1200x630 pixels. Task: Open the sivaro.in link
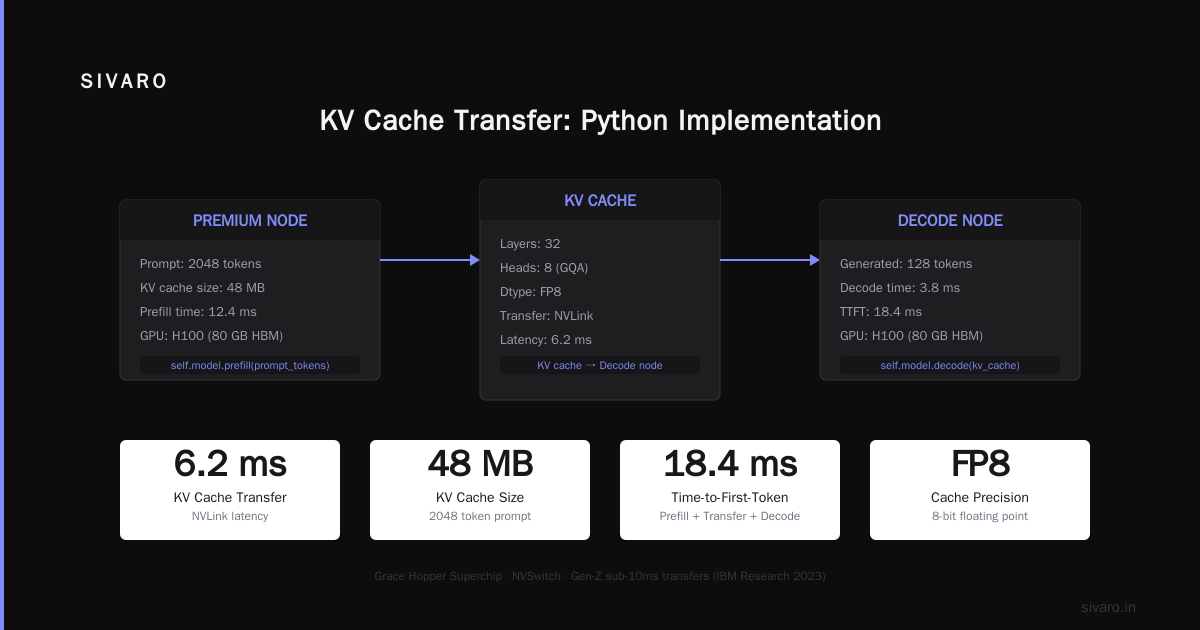(x=1109, y=607)
